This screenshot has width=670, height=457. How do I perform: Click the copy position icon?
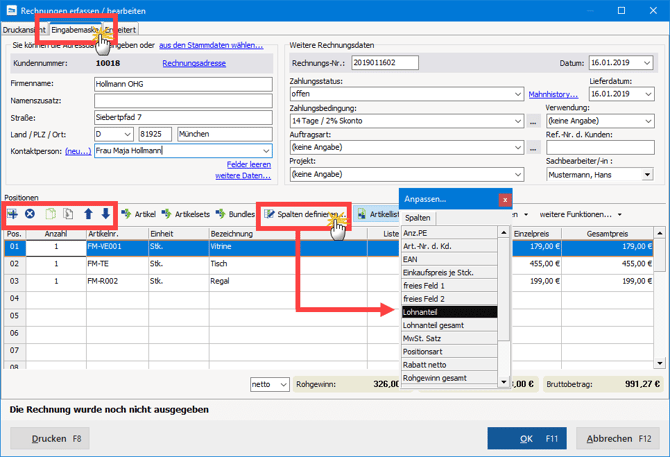point(50,214)
